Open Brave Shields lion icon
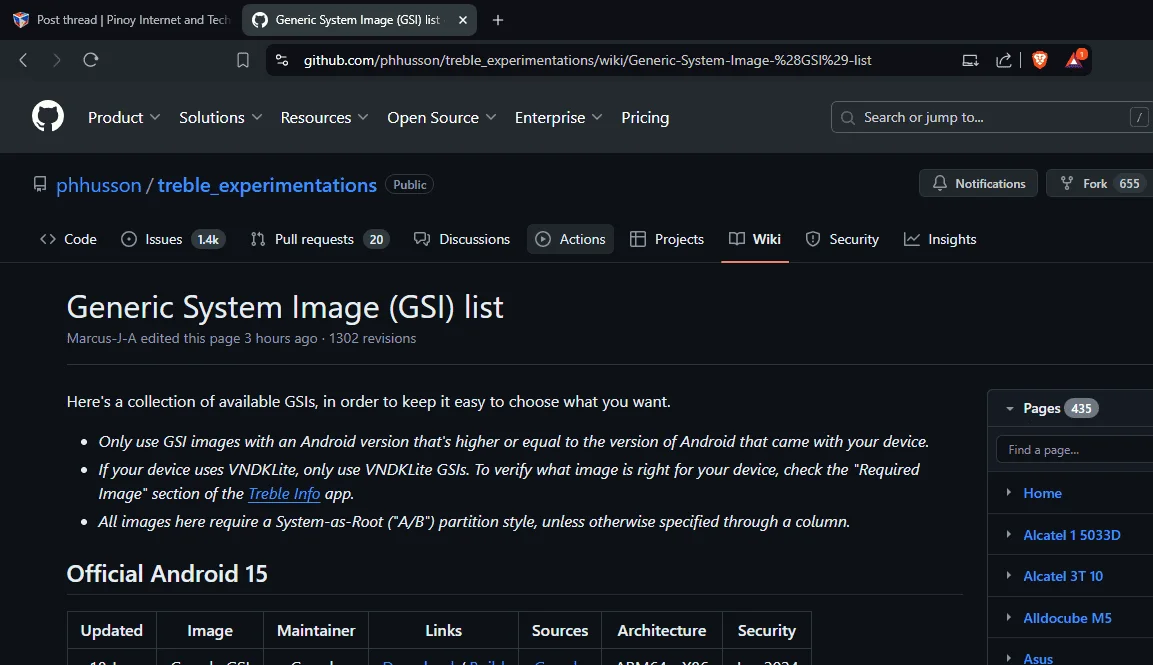Viewport: 1153px width, 665px height. pos(1040,60)
